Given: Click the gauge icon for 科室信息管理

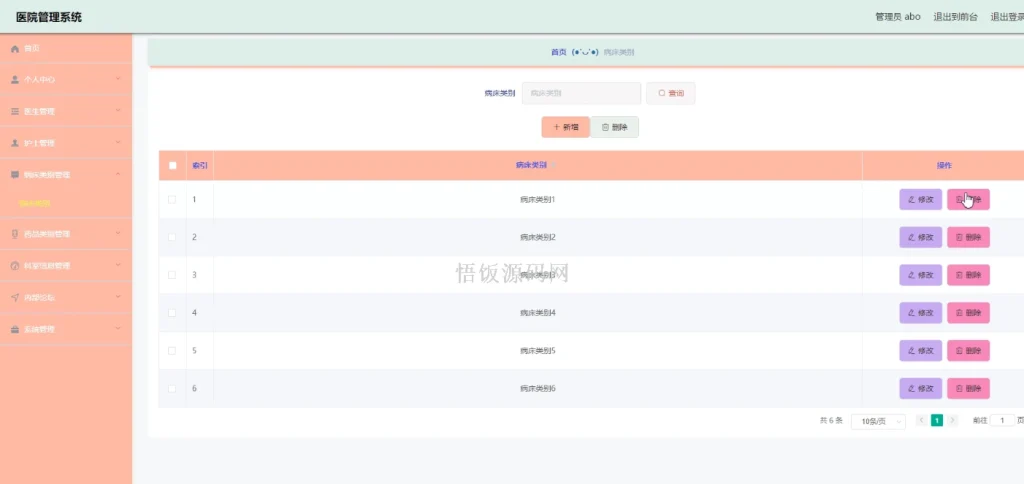Looking at the screenshot, I should [x=15, y=266].
